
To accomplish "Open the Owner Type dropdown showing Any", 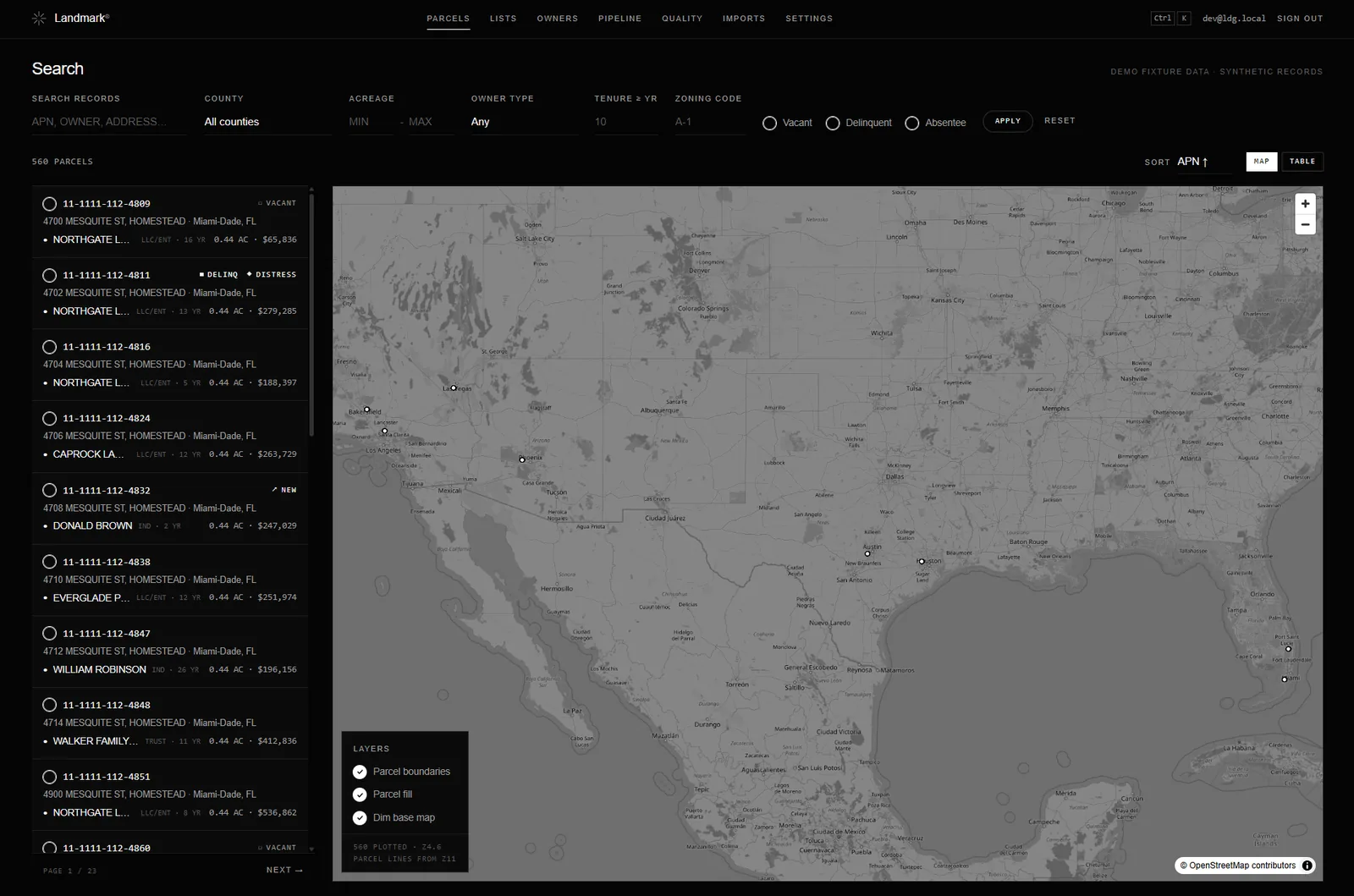I will (x=524, y=122).
